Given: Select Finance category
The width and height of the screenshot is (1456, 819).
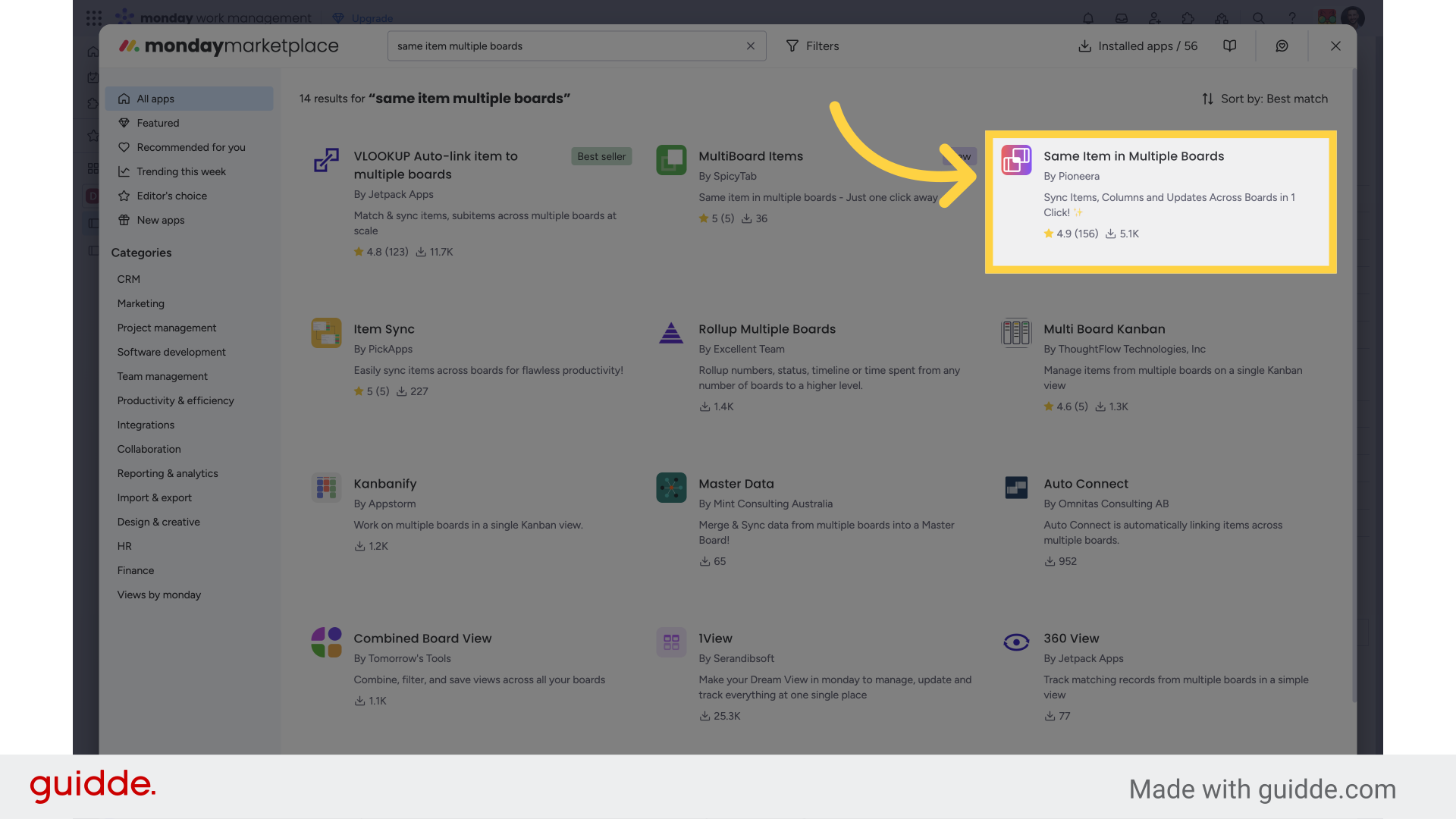Looking at the screenshot, I should click(136, 570).
